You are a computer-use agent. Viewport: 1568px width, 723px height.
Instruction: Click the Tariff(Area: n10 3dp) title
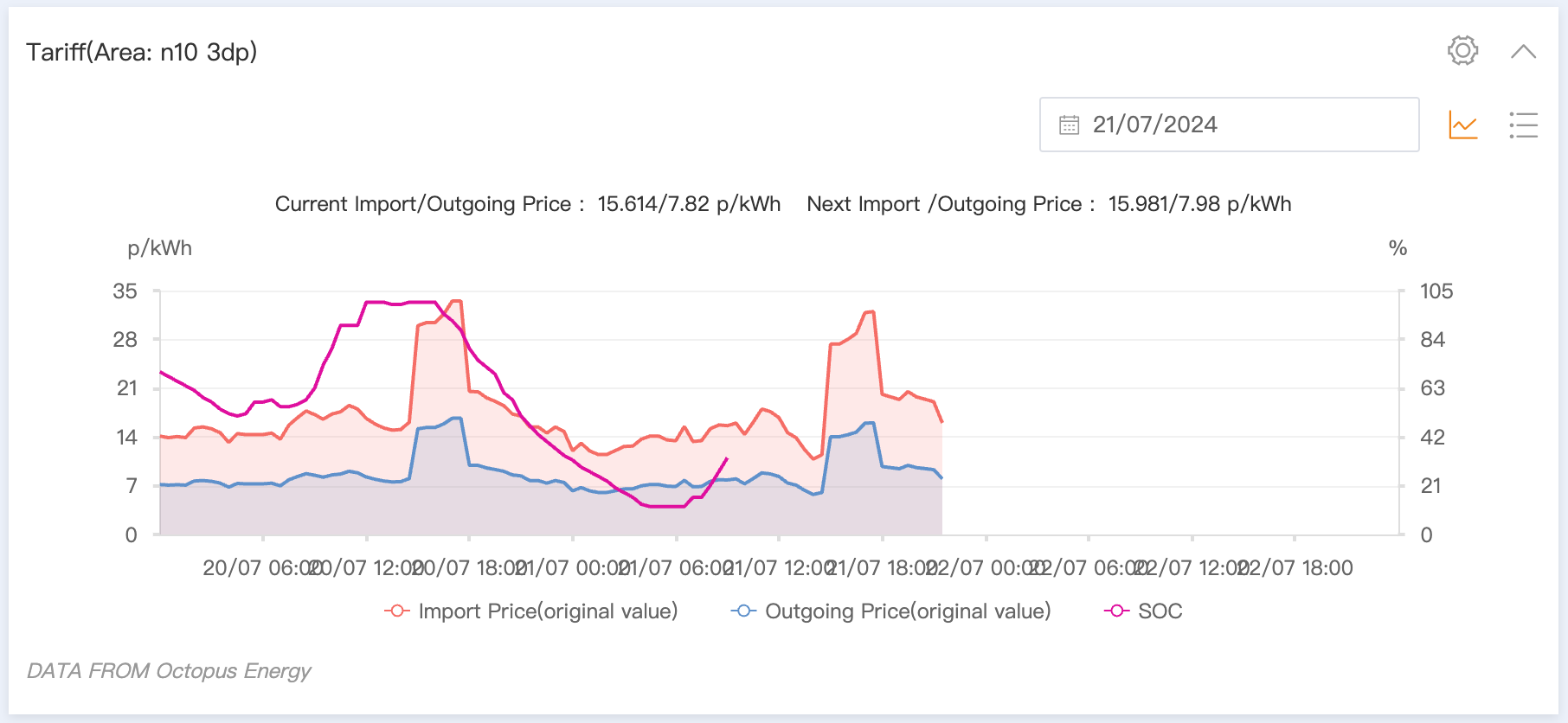click(x=142, y=53)
